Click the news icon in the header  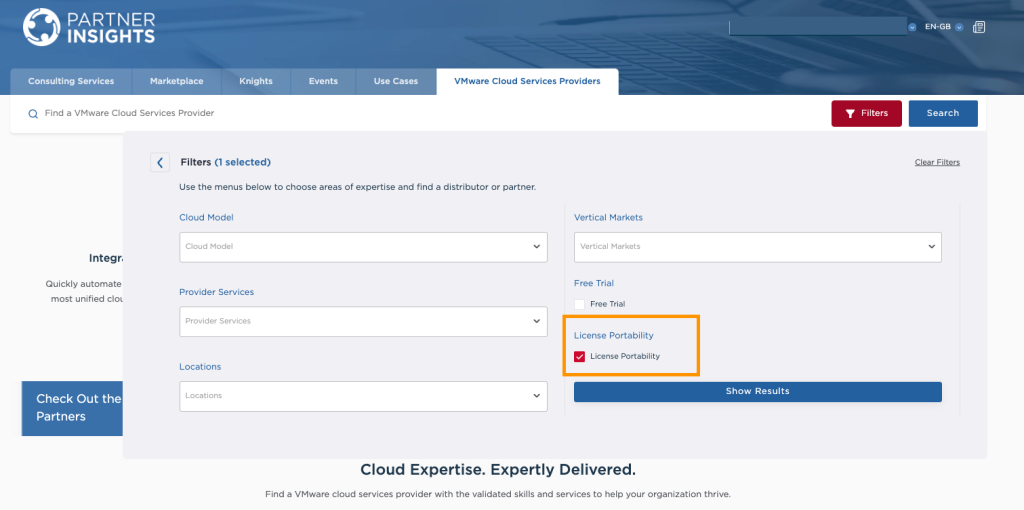(979, 27)
